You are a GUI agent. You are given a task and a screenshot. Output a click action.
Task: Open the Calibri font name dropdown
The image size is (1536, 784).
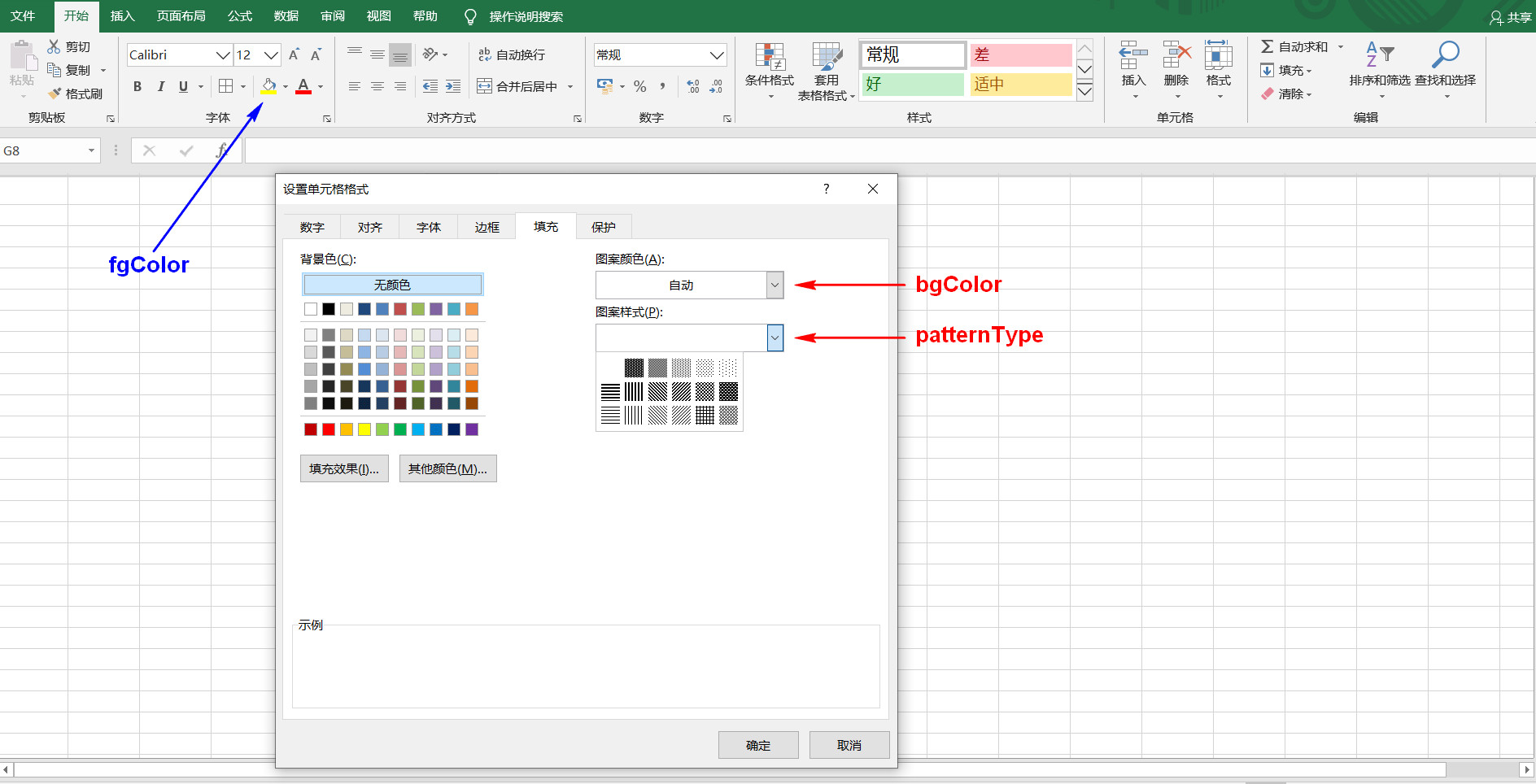[223, 55]
